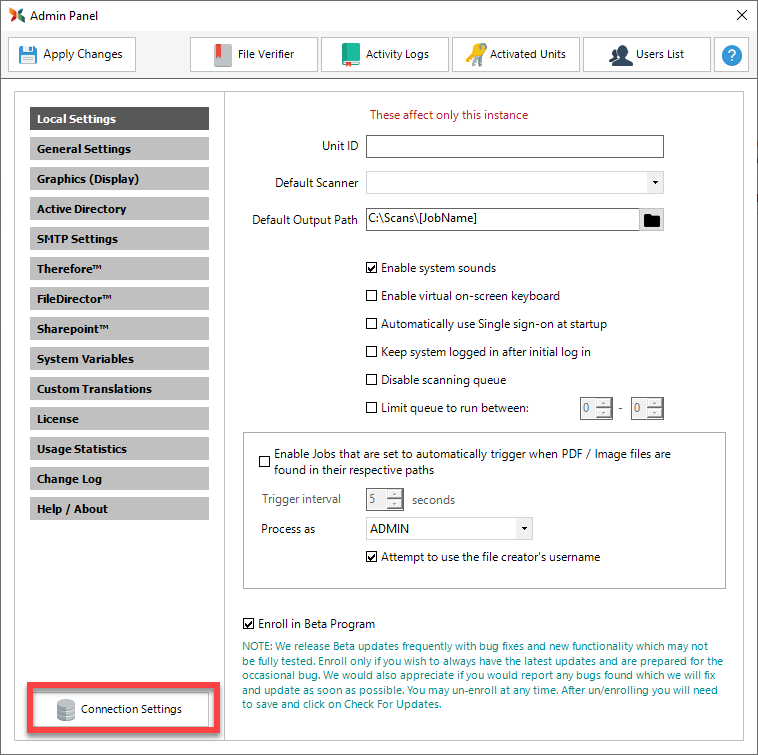The image size is (758, 755).
Task: Go to the Usage Statistics section
Action: tap(119, 449)
